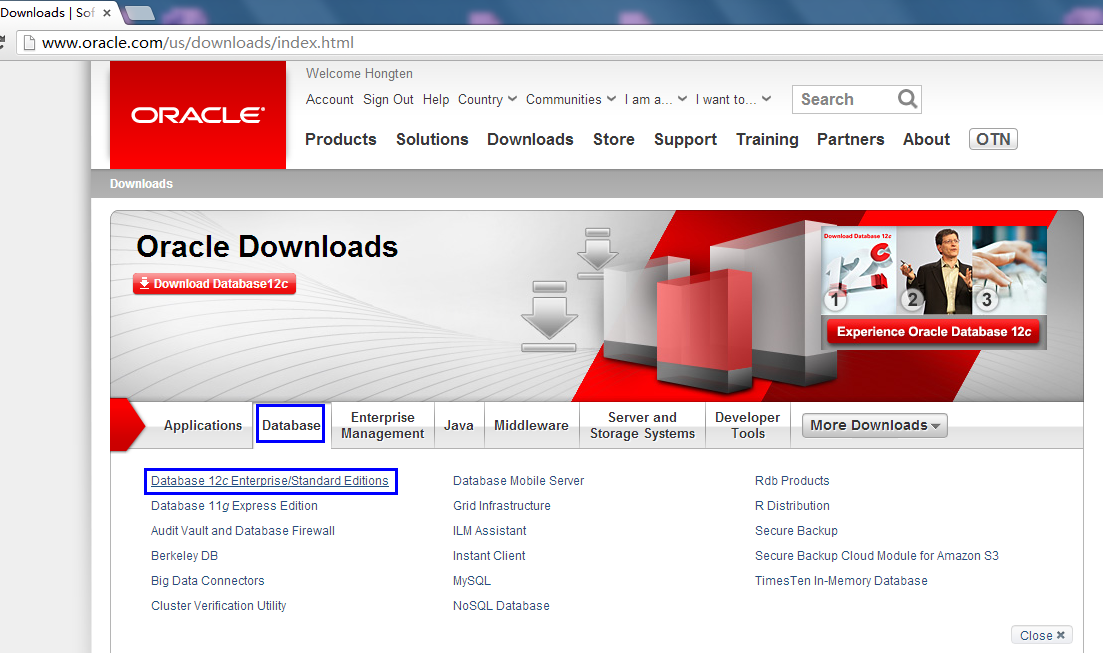The height and width of the screenshot is (653, 1103).
Task: Expand the Country dropdown
Action: 487,99
